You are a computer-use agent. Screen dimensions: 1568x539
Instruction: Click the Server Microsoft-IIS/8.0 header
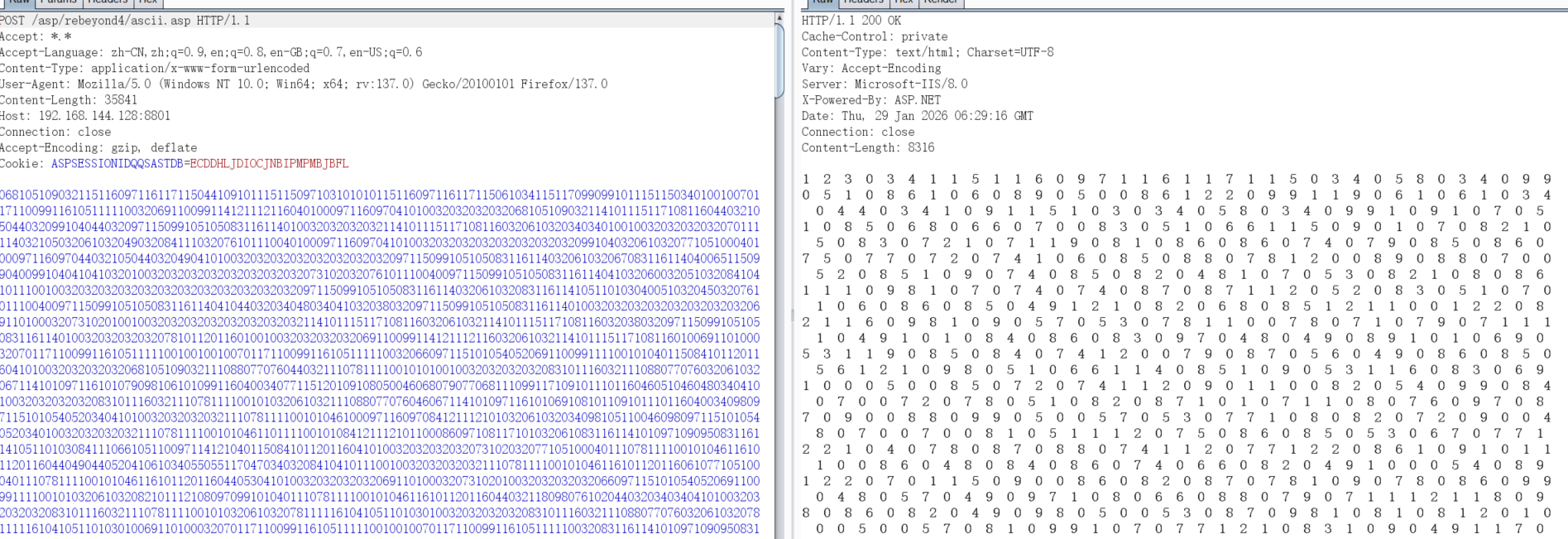pyautogui.click(x=884, y=84)
